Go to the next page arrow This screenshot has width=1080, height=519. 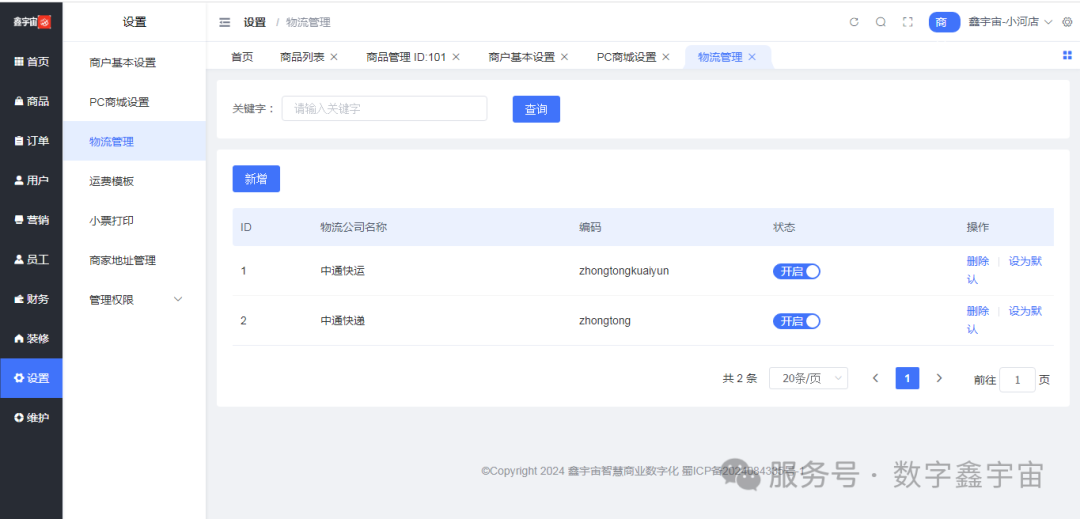coord(939,378)
